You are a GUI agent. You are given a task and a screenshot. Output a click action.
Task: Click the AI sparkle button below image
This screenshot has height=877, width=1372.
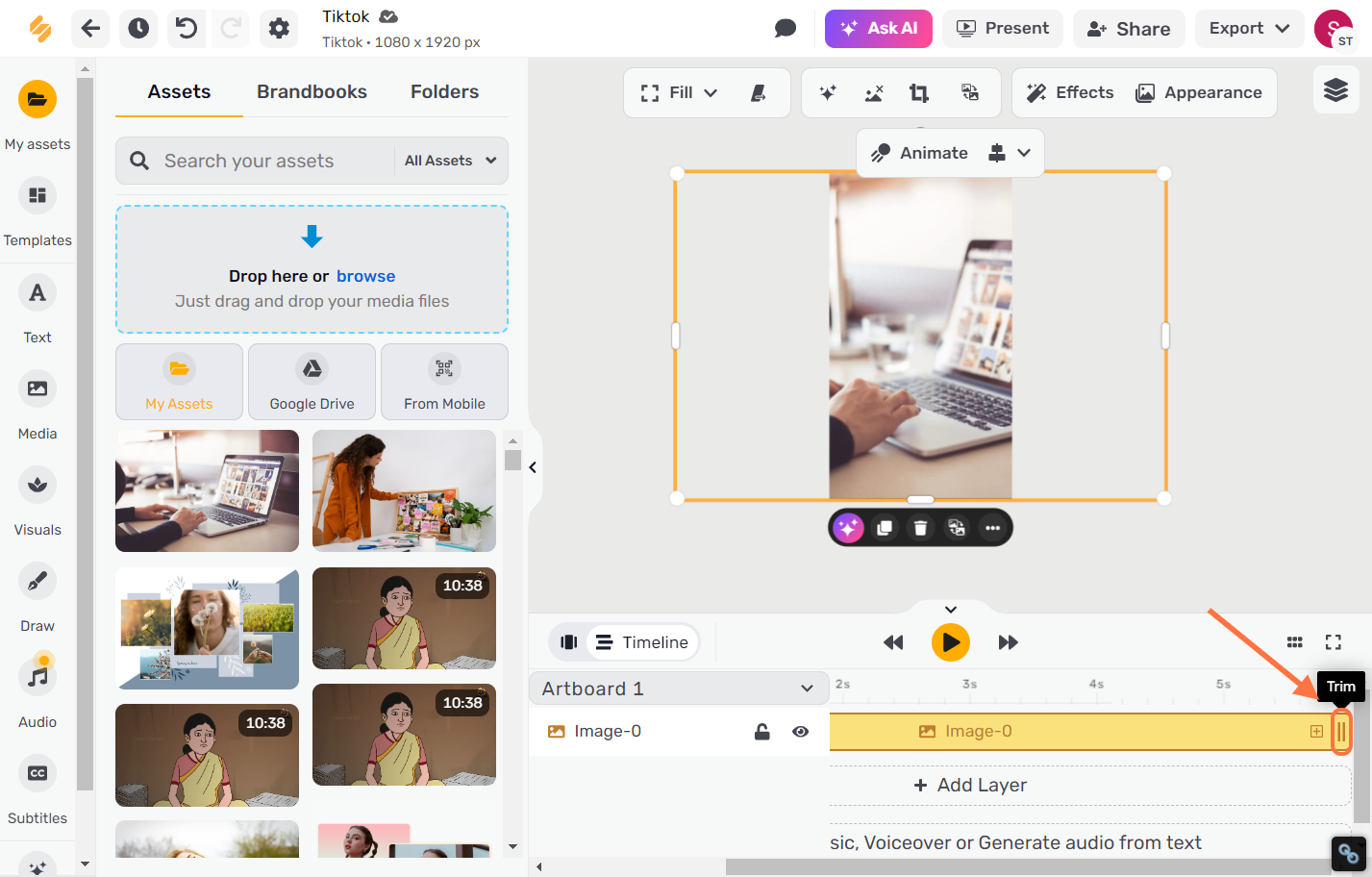coord(848,528)
